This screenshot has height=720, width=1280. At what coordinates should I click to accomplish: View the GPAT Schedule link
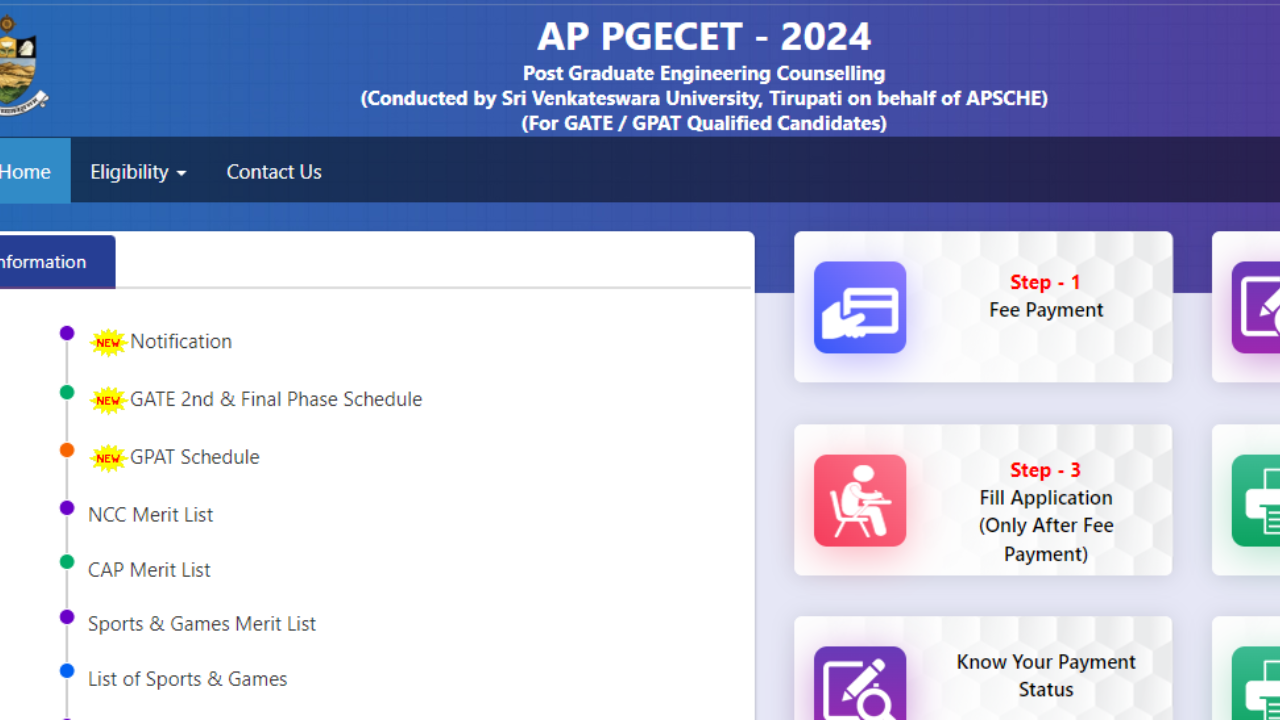point(195,457)
